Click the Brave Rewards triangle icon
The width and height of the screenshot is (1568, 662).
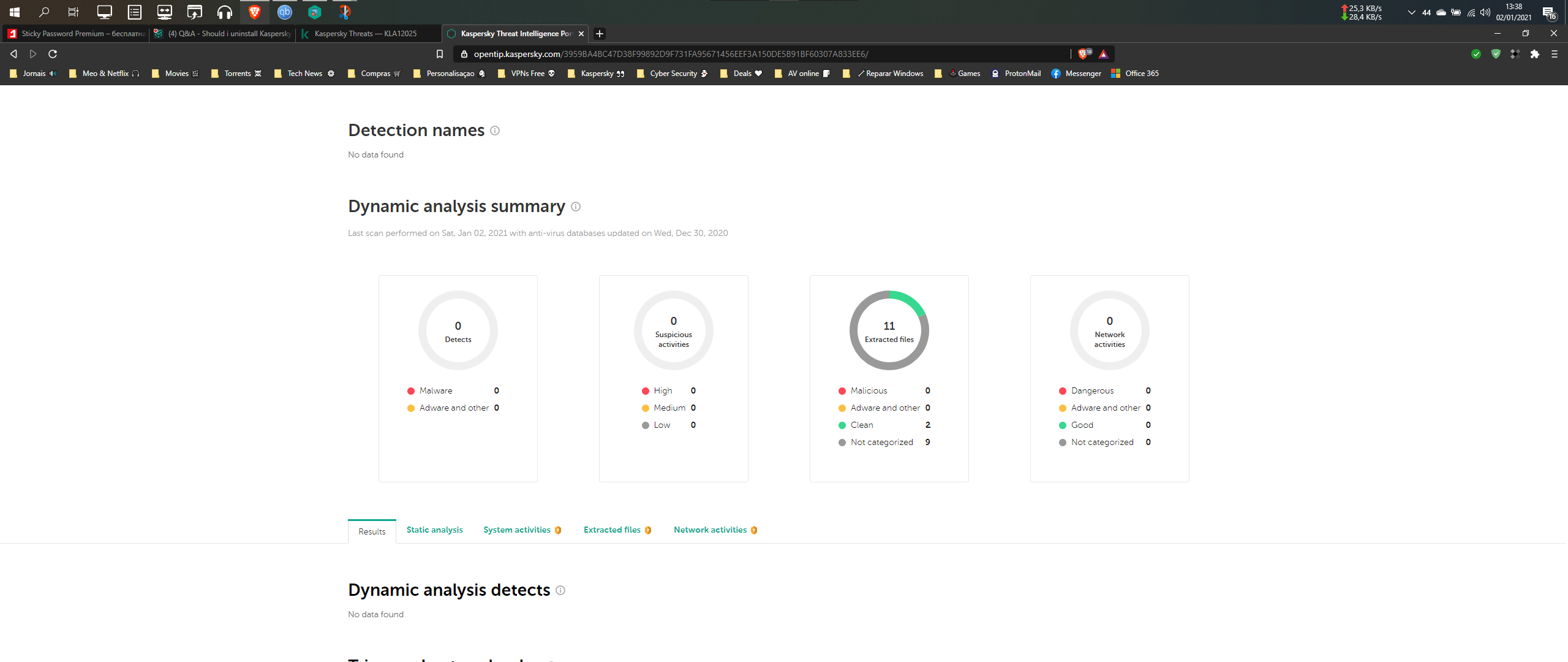pyautogui.click(x=1103, y=54)
